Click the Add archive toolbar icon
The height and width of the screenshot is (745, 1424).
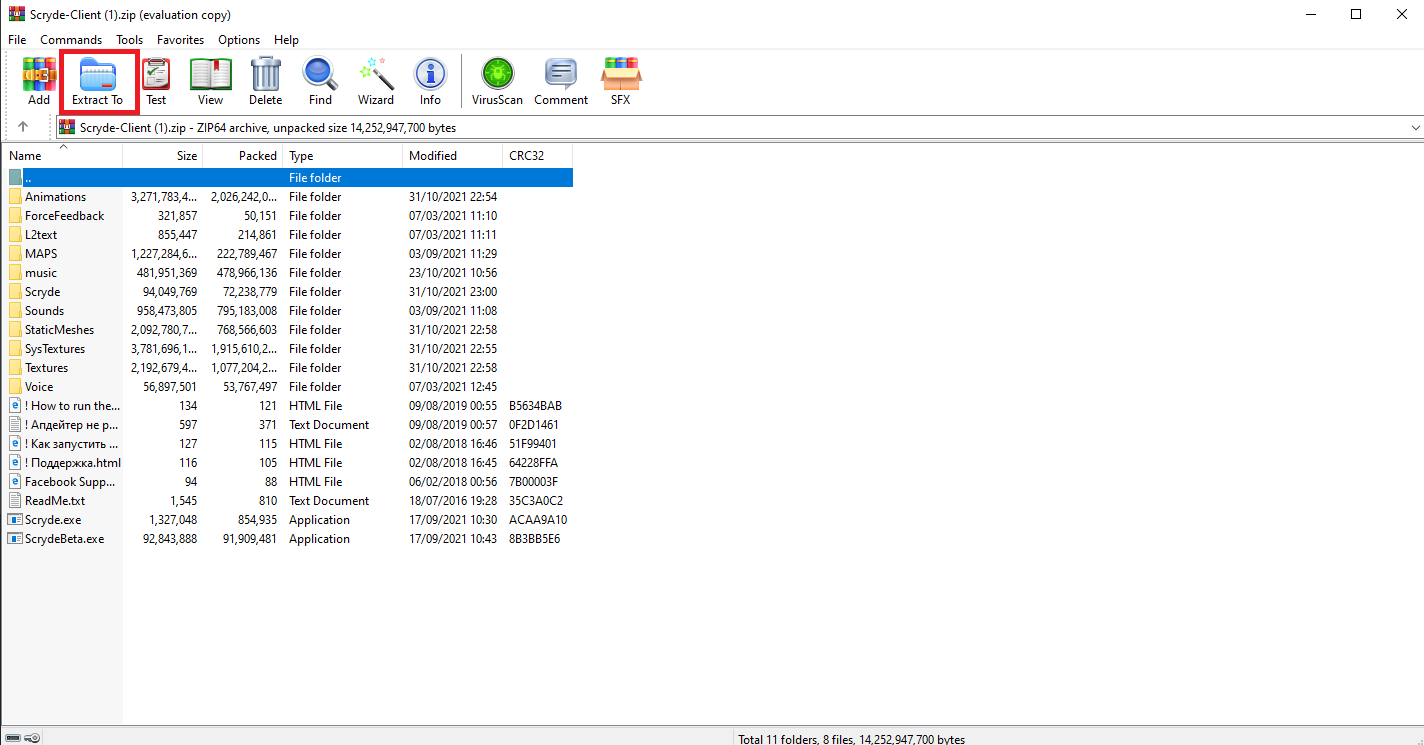point(39,81)
